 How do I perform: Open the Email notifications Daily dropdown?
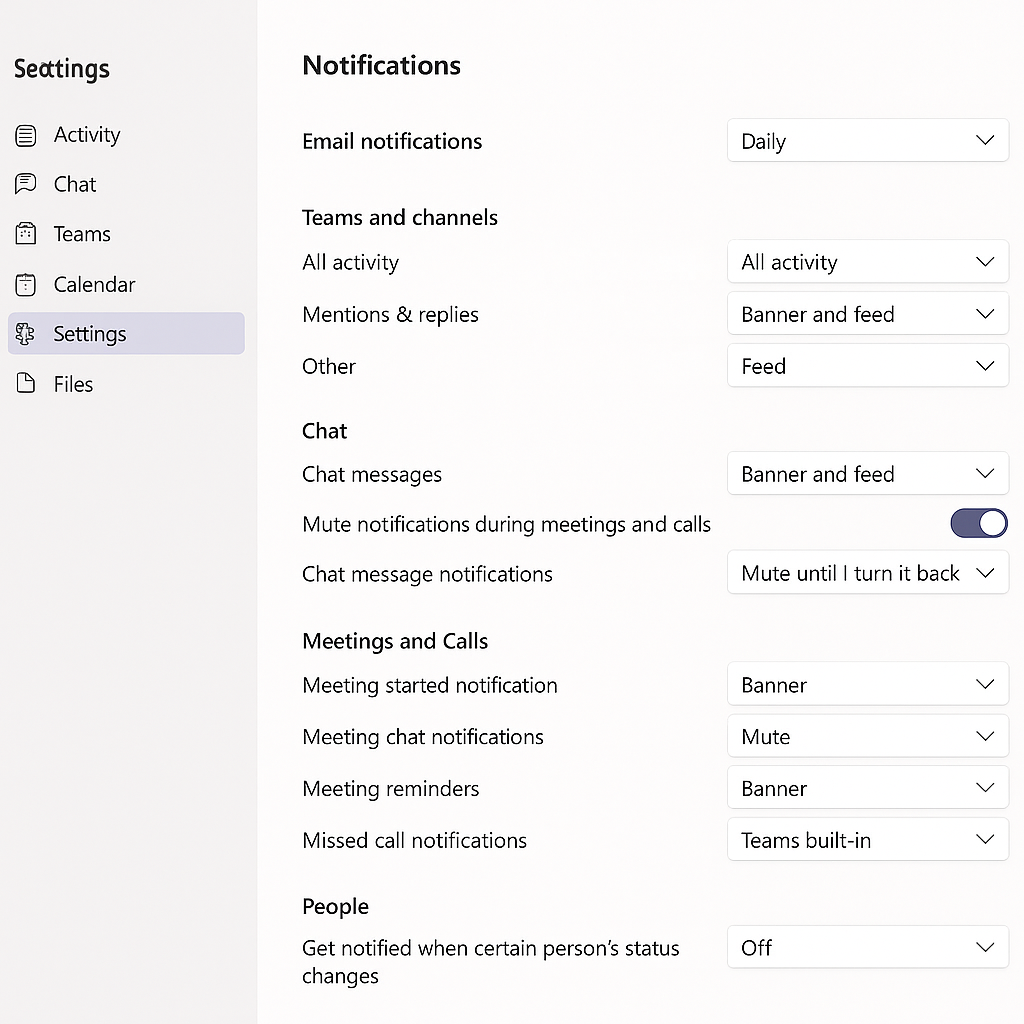(x=868, y=140)
